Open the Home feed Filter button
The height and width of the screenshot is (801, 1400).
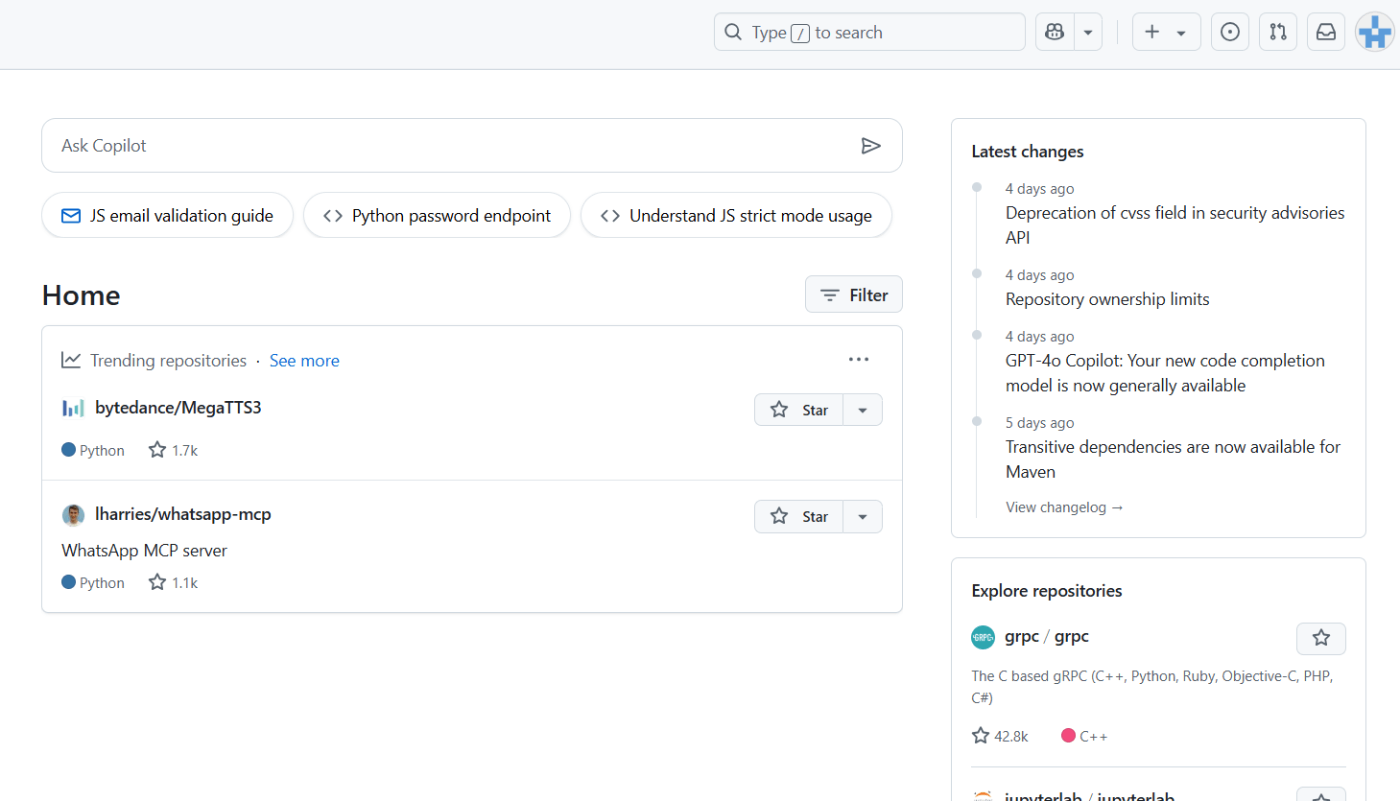point(854,295)
